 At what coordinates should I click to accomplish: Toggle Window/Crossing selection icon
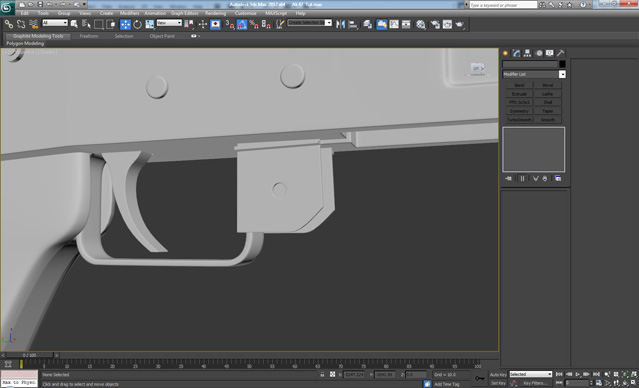pos(111,24)
